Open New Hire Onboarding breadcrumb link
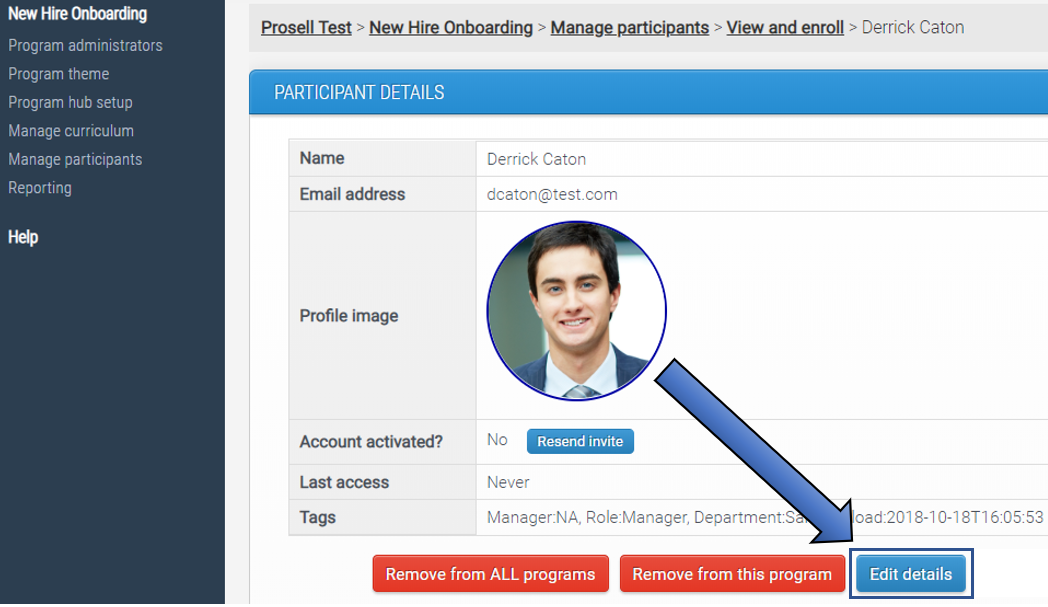Screen dimensions: 1048x607 [450, 27]
